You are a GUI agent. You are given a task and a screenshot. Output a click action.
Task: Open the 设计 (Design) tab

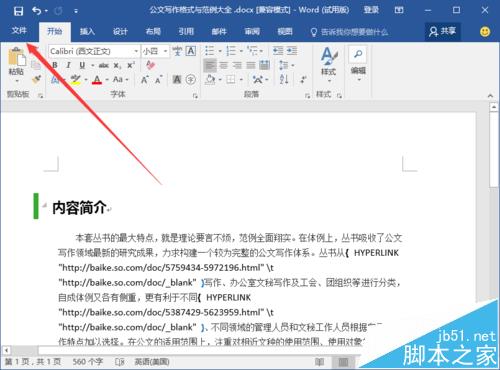pos(120,32)
